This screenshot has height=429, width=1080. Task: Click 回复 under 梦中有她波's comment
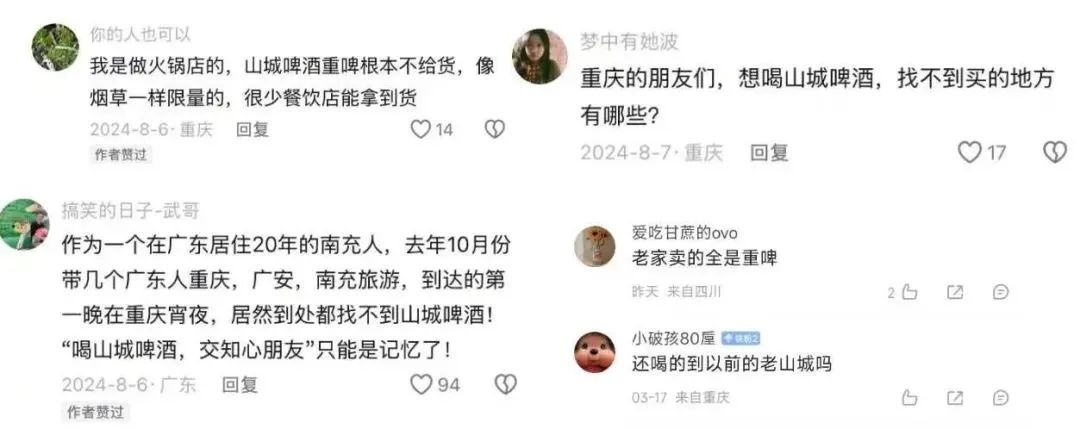(769, 152)
